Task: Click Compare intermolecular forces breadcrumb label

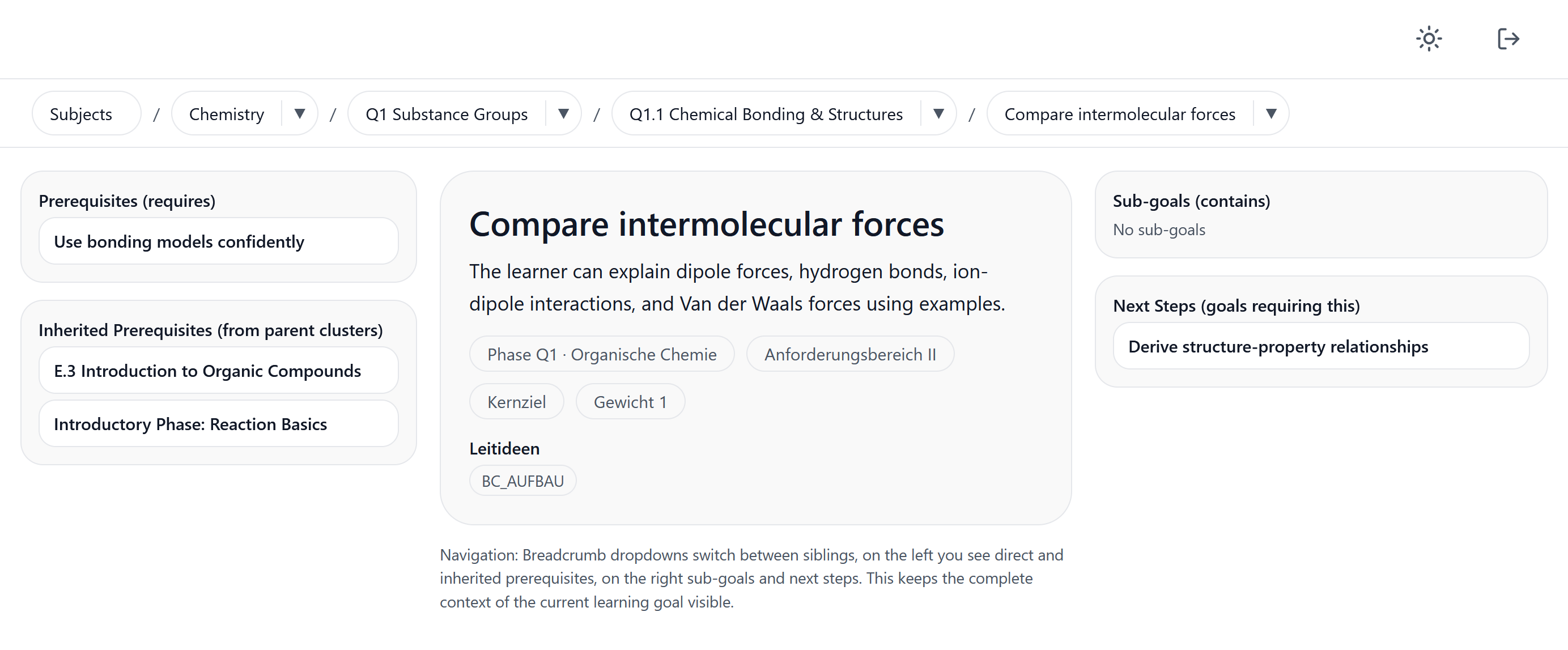Action: pyautogui.click(x=1119, y=114)
